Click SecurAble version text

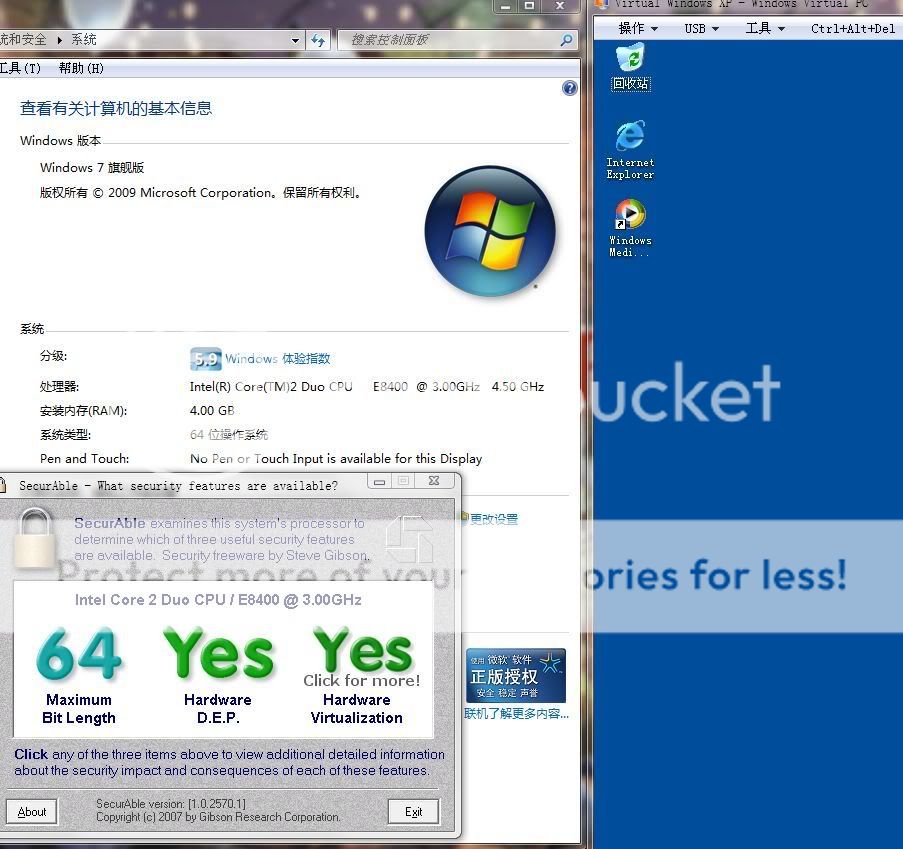click(171, 803)
